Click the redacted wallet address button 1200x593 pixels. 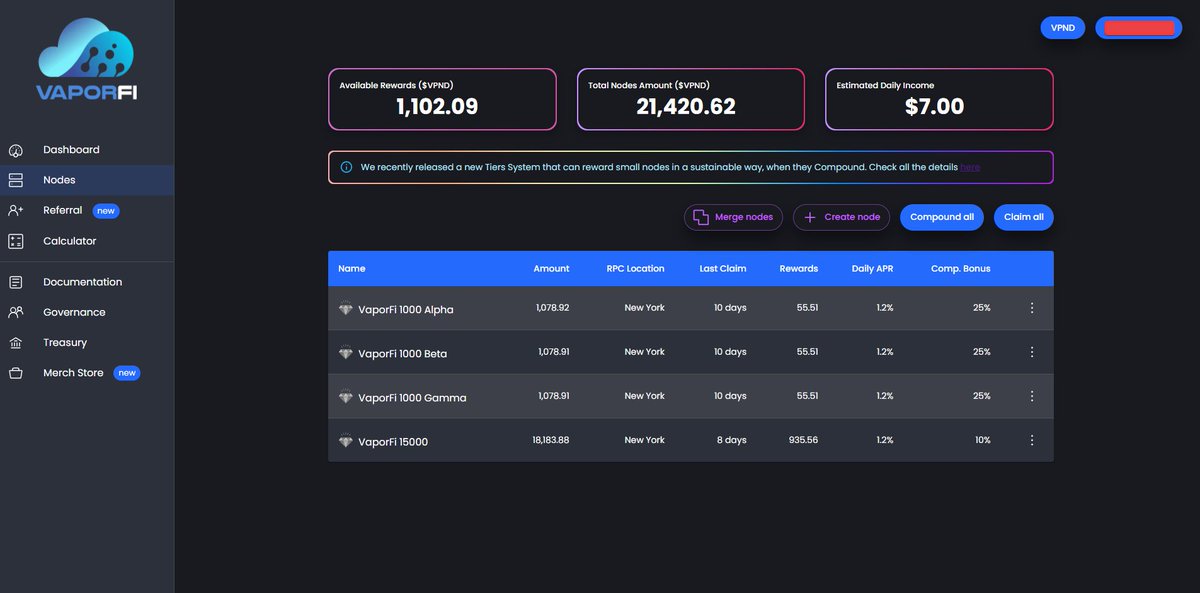pyautogui.click(x=1138, y=28)
